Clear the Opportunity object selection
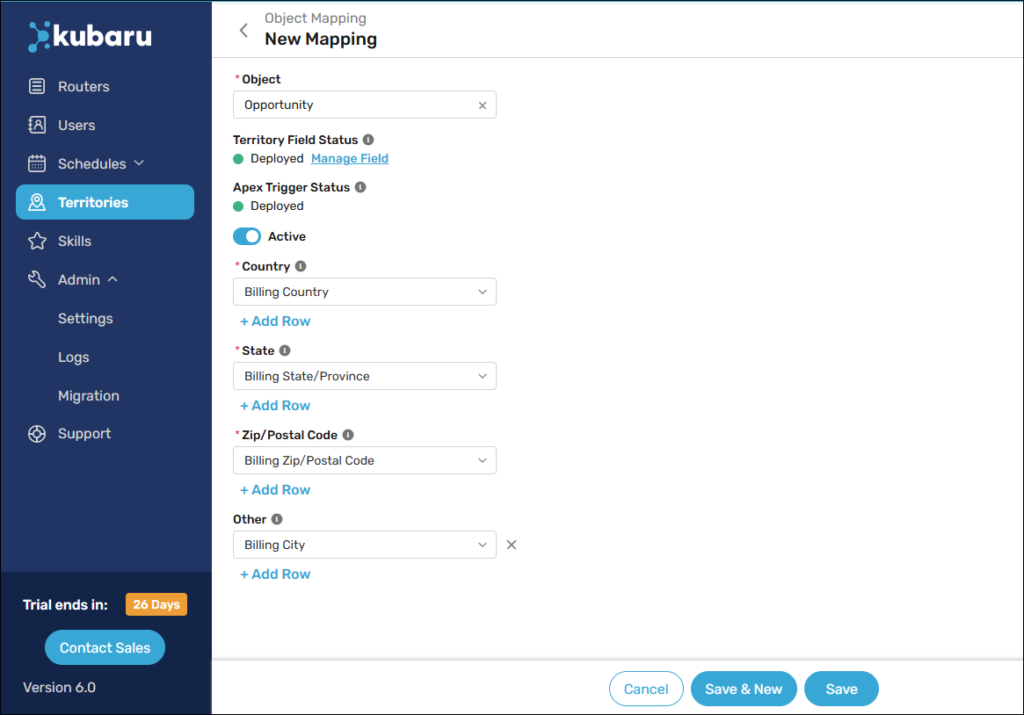This screenshot has width=1024, height=715. pos(482,105)
